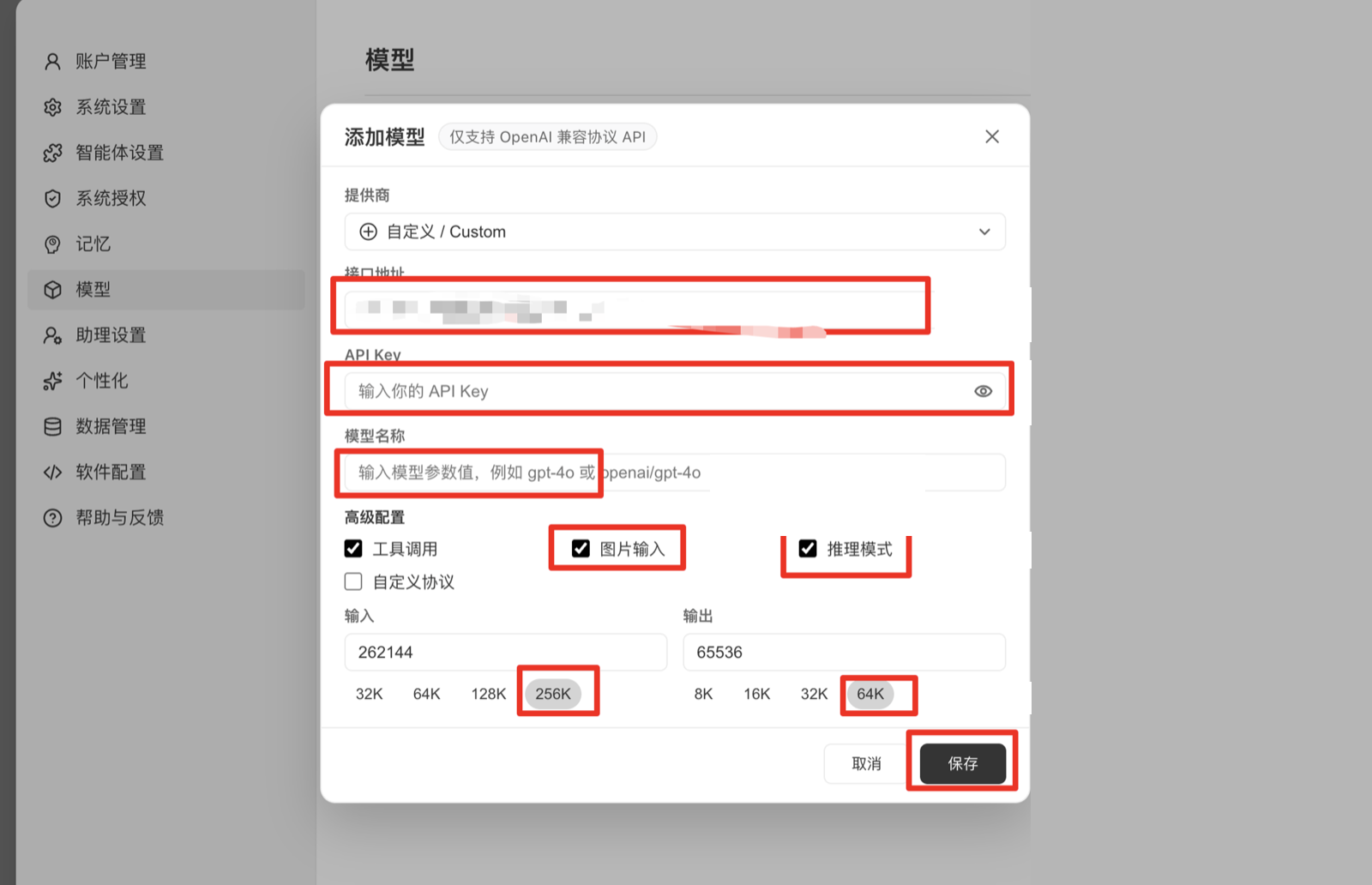Click the system settings gear icon

[x=52, y=107]
